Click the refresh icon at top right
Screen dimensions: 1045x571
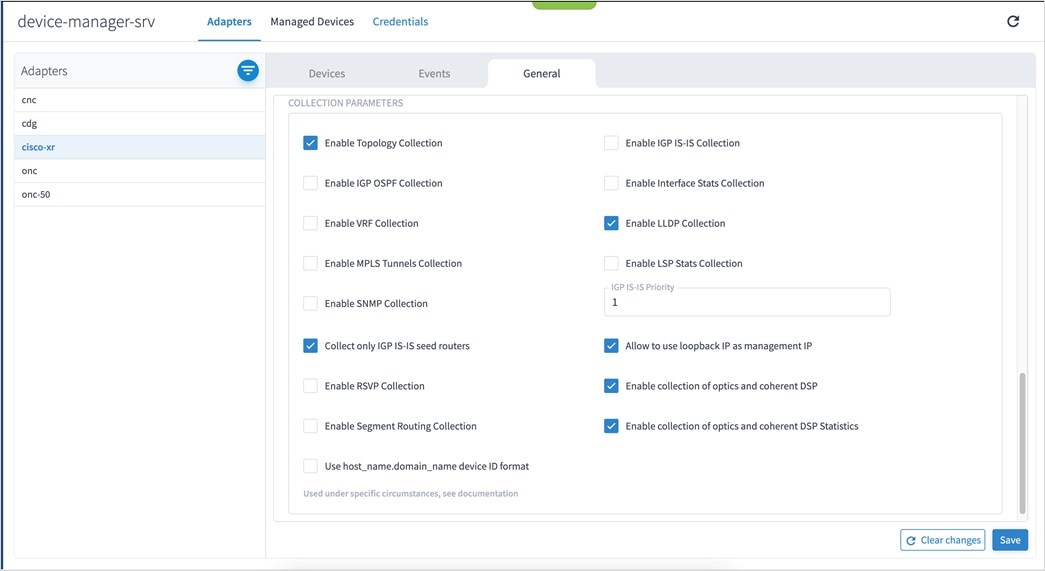point(1013,21)
